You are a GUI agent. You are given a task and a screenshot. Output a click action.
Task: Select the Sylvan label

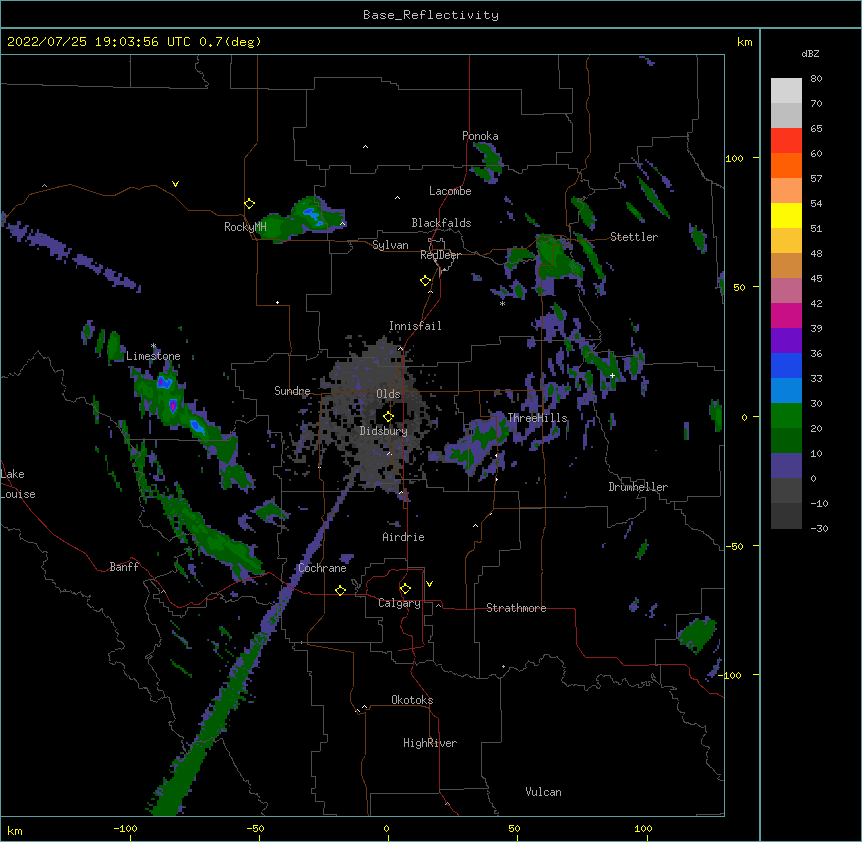click(390, 245)
